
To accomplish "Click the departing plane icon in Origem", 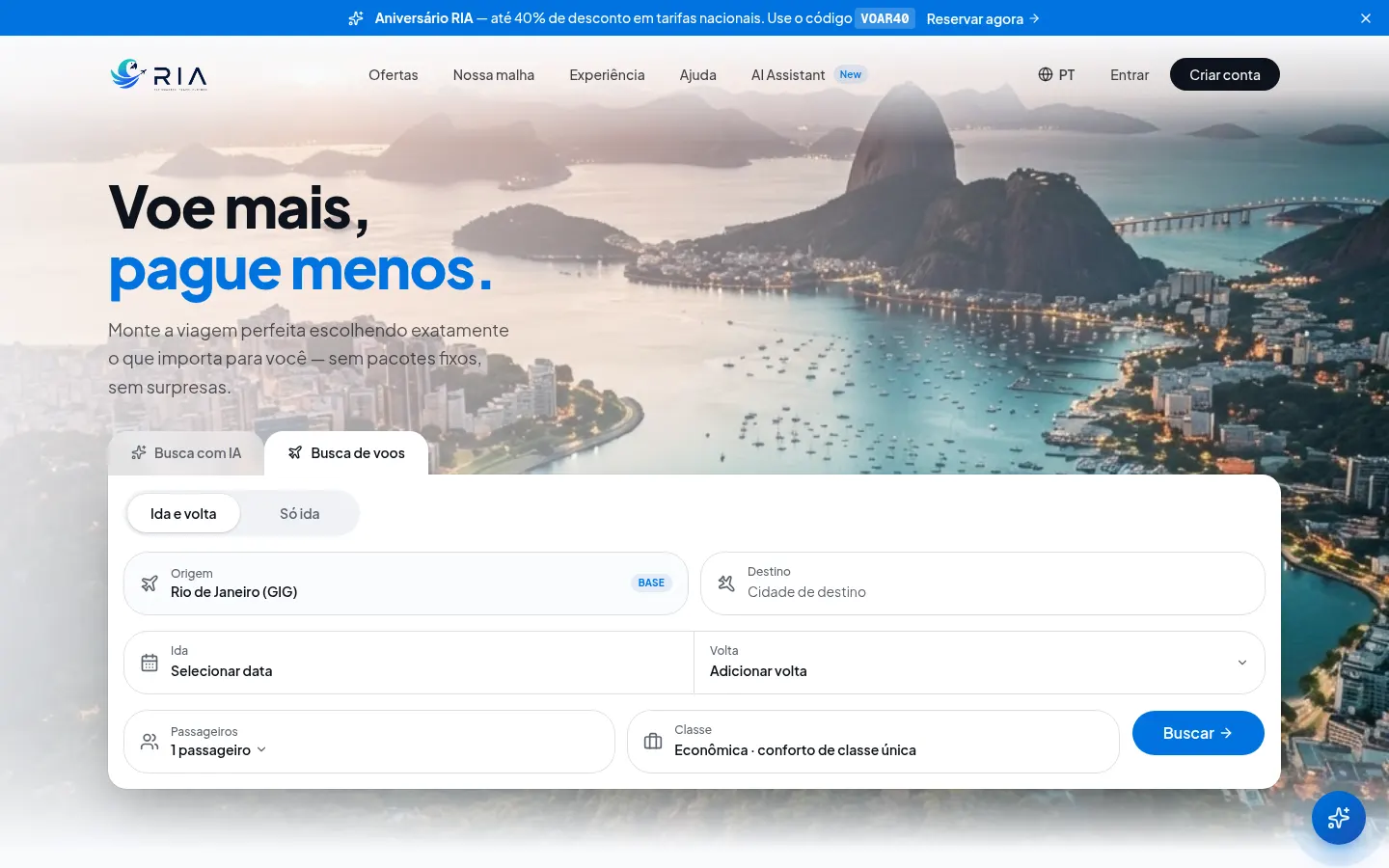I will pos(150,583).
